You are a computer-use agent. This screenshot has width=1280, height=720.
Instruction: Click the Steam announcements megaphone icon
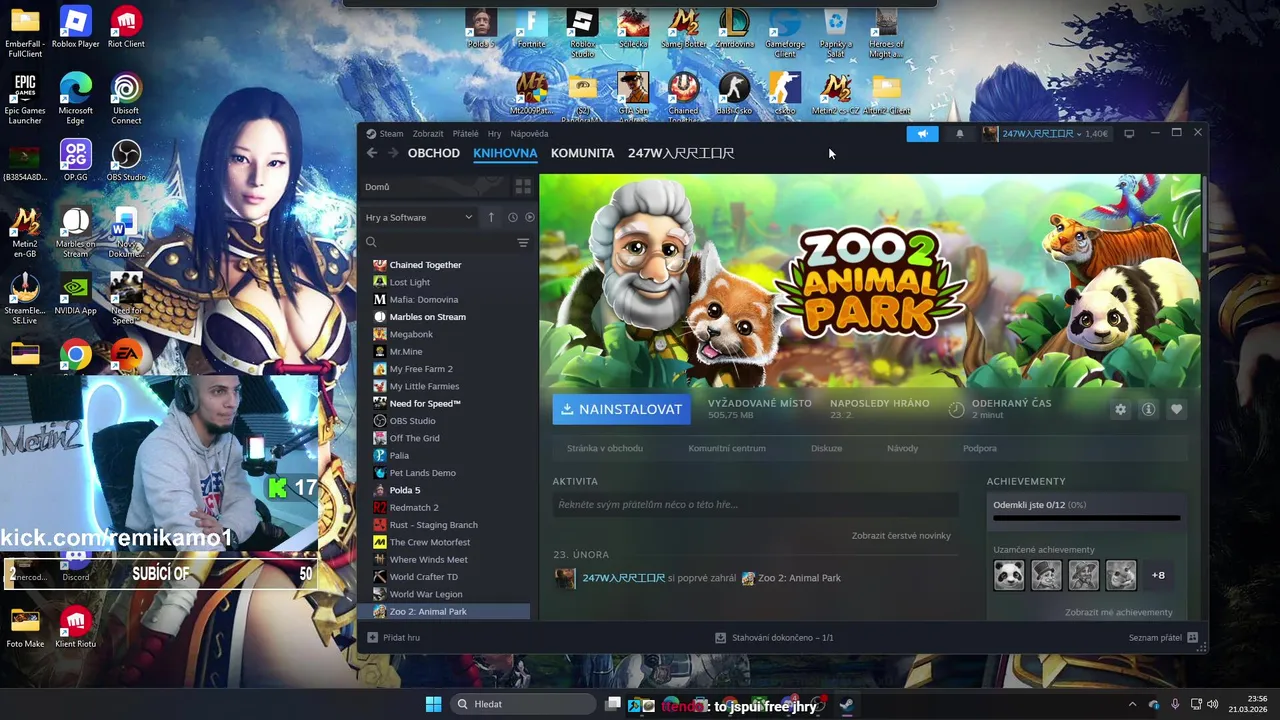tap(922, 134)
